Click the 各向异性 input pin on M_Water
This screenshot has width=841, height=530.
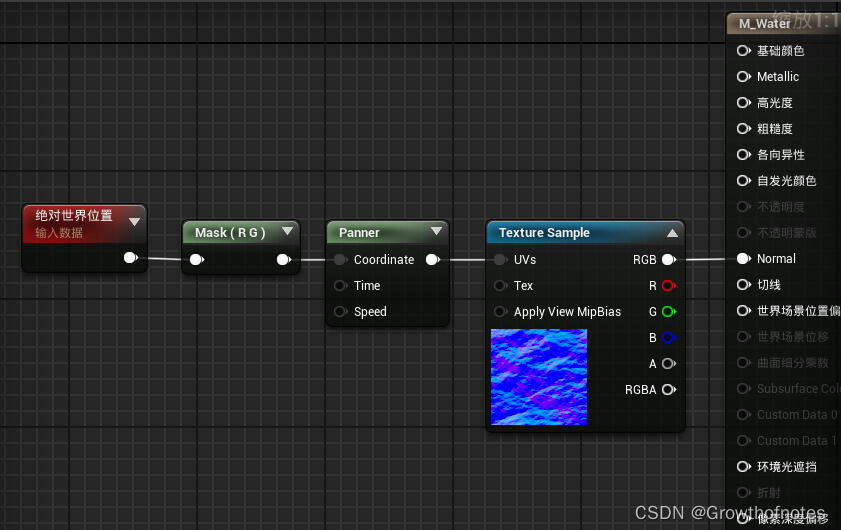coord(743,154)
